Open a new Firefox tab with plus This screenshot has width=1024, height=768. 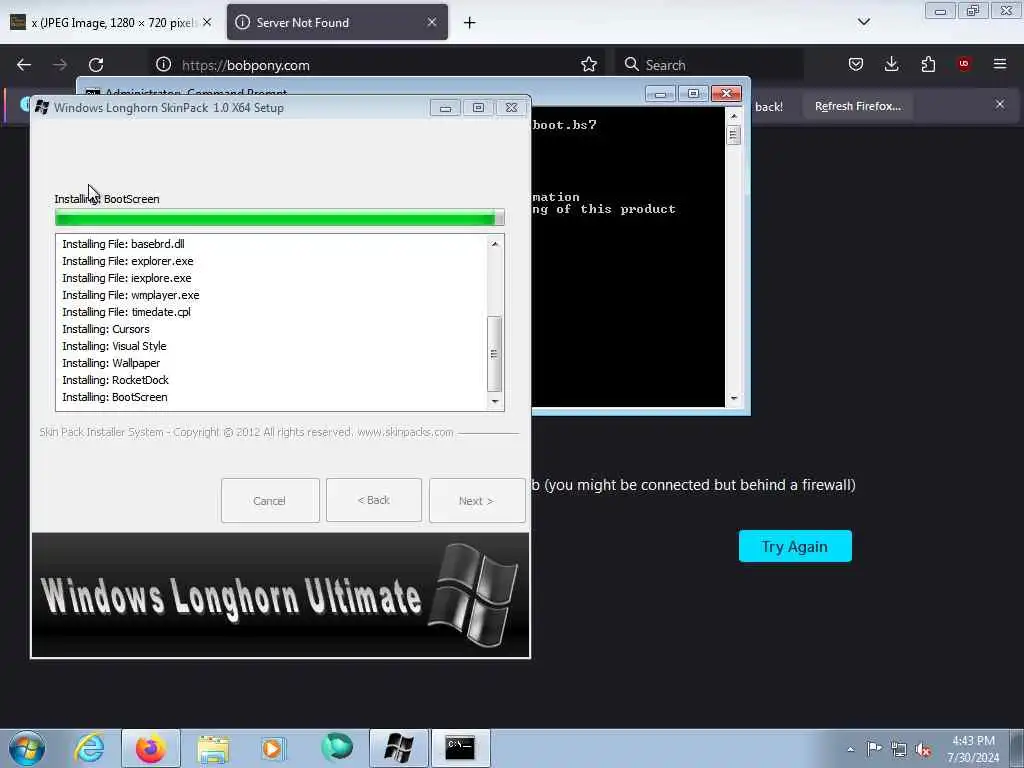tap(469, 23)
